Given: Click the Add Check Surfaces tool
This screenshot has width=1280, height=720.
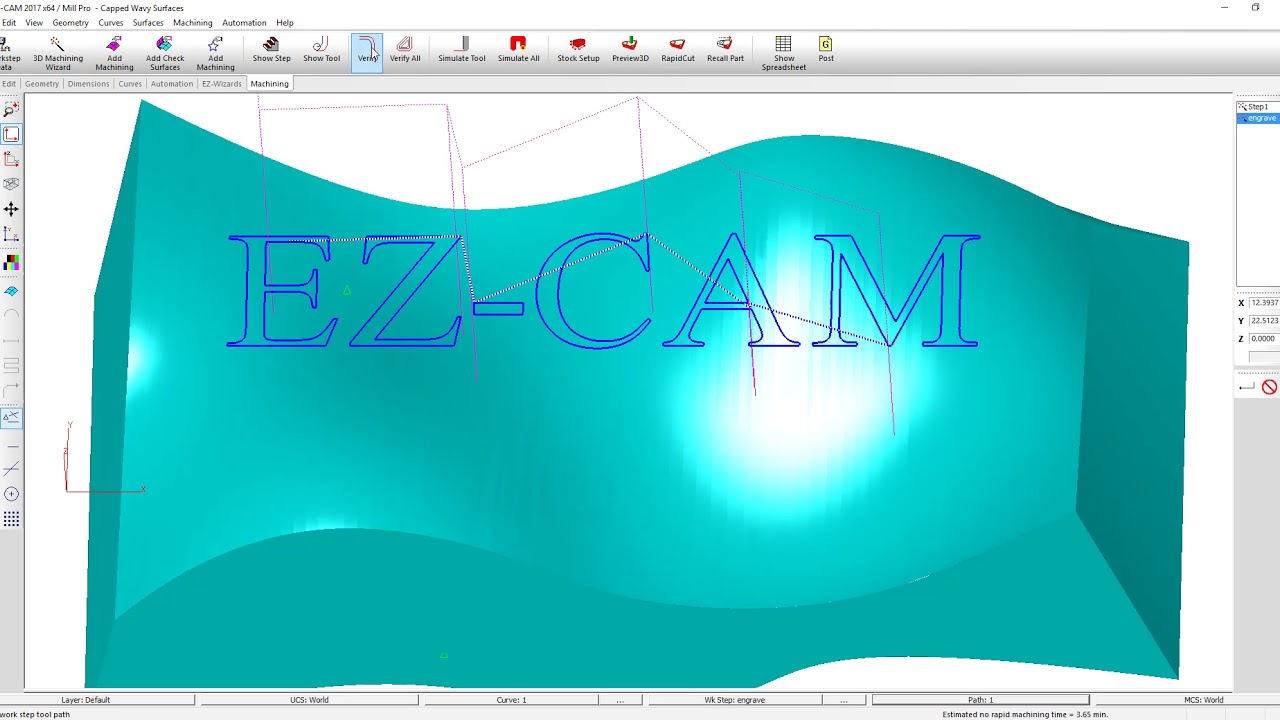Looking at the screenshot, I should (165, 52).
